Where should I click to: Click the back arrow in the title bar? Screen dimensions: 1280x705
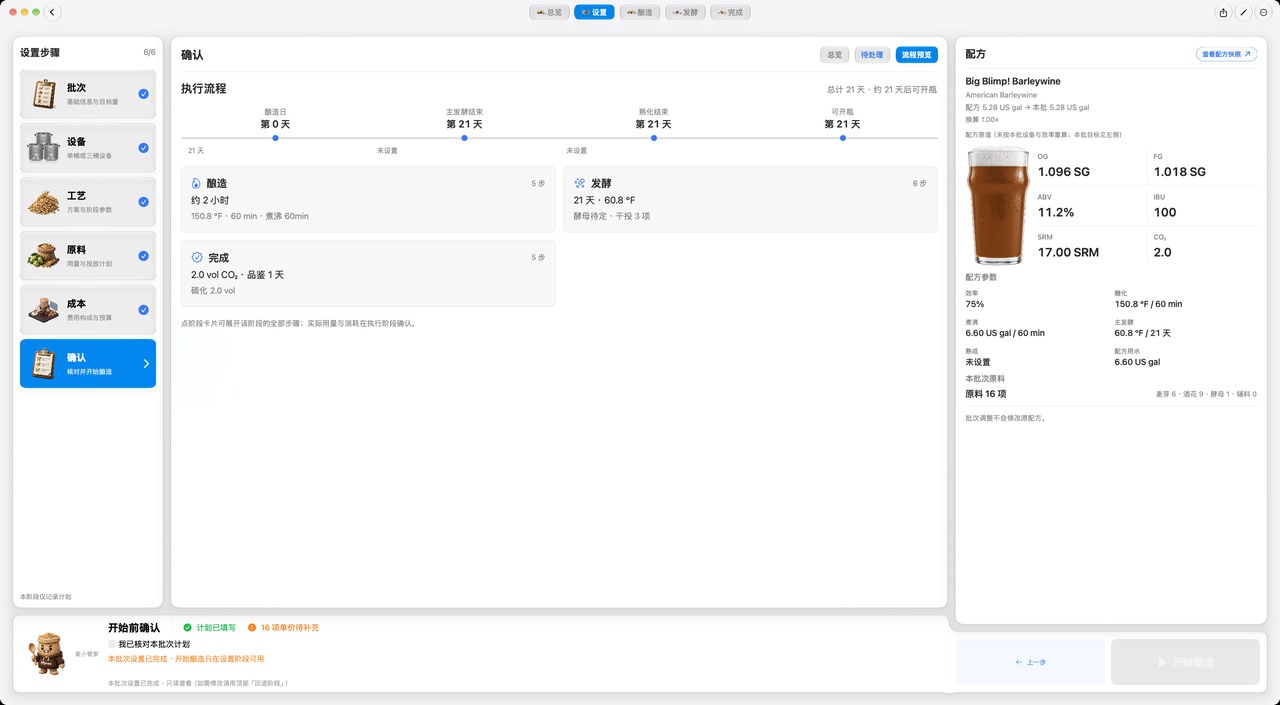[52, 13]
